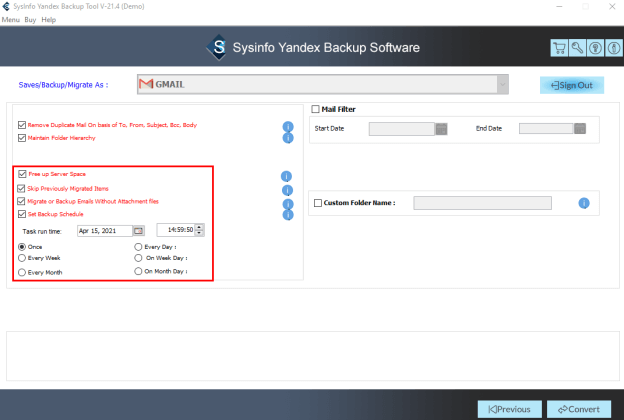Expand the GMAIL save-as dropdown
This screenshot has height=420, width=624.
coord(503,84)
